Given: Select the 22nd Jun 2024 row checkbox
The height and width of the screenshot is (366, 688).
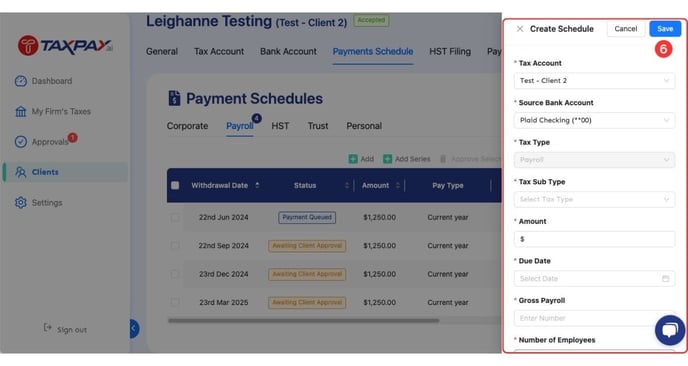Looking at the screenshot, I should [175, 217].
